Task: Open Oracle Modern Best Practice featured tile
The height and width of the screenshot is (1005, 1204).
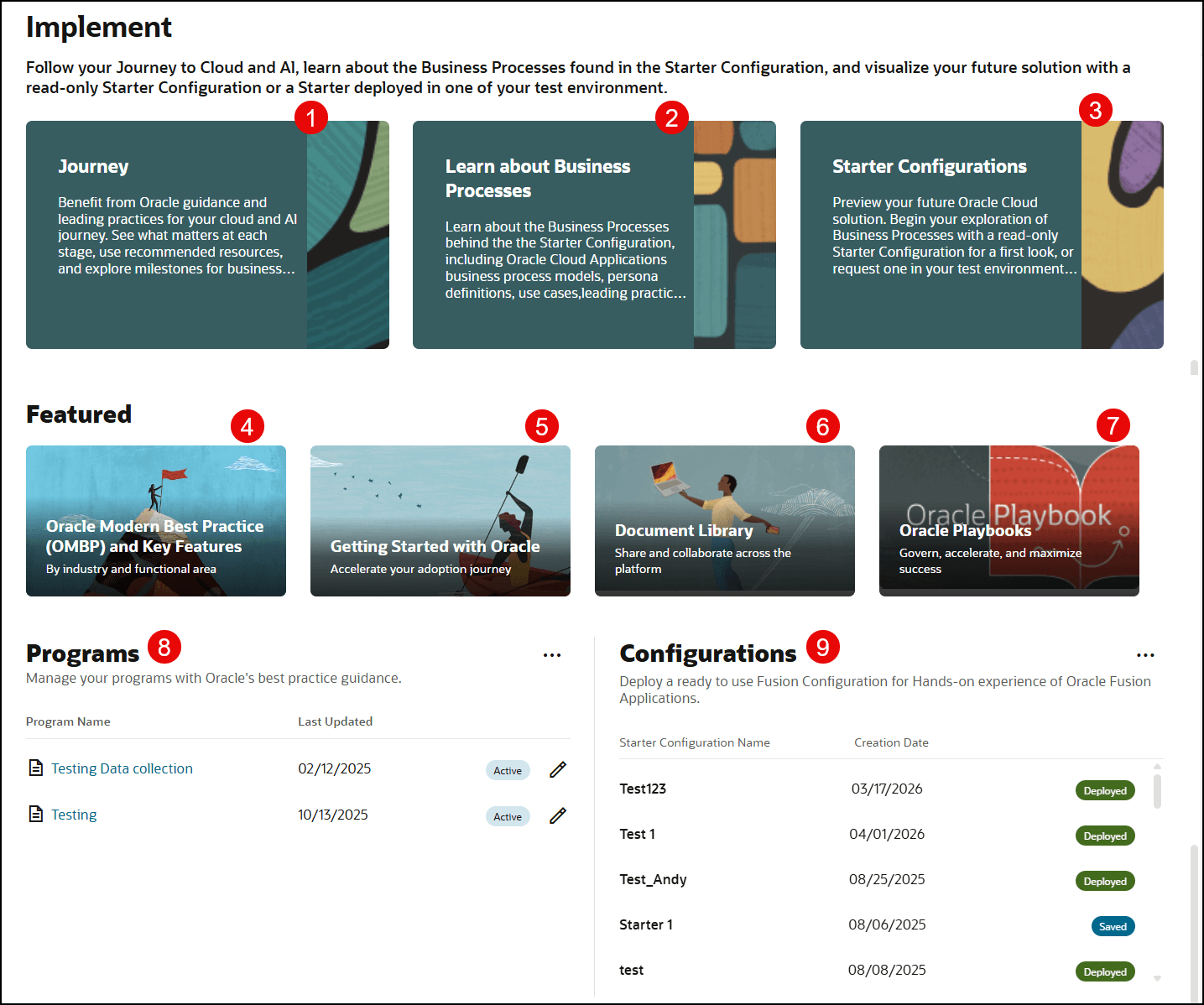Action: [156, 521]
